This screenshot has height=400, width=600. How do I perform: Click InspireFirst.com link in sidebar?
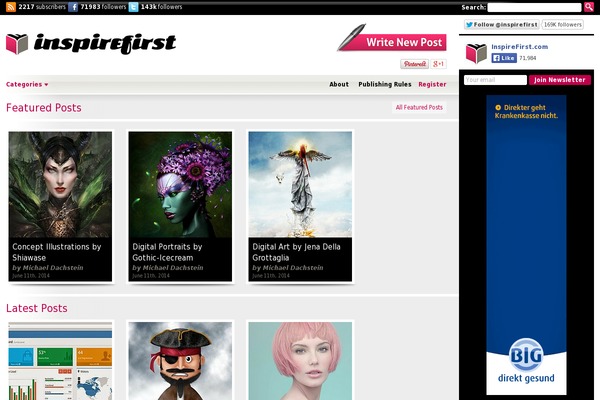520,47
